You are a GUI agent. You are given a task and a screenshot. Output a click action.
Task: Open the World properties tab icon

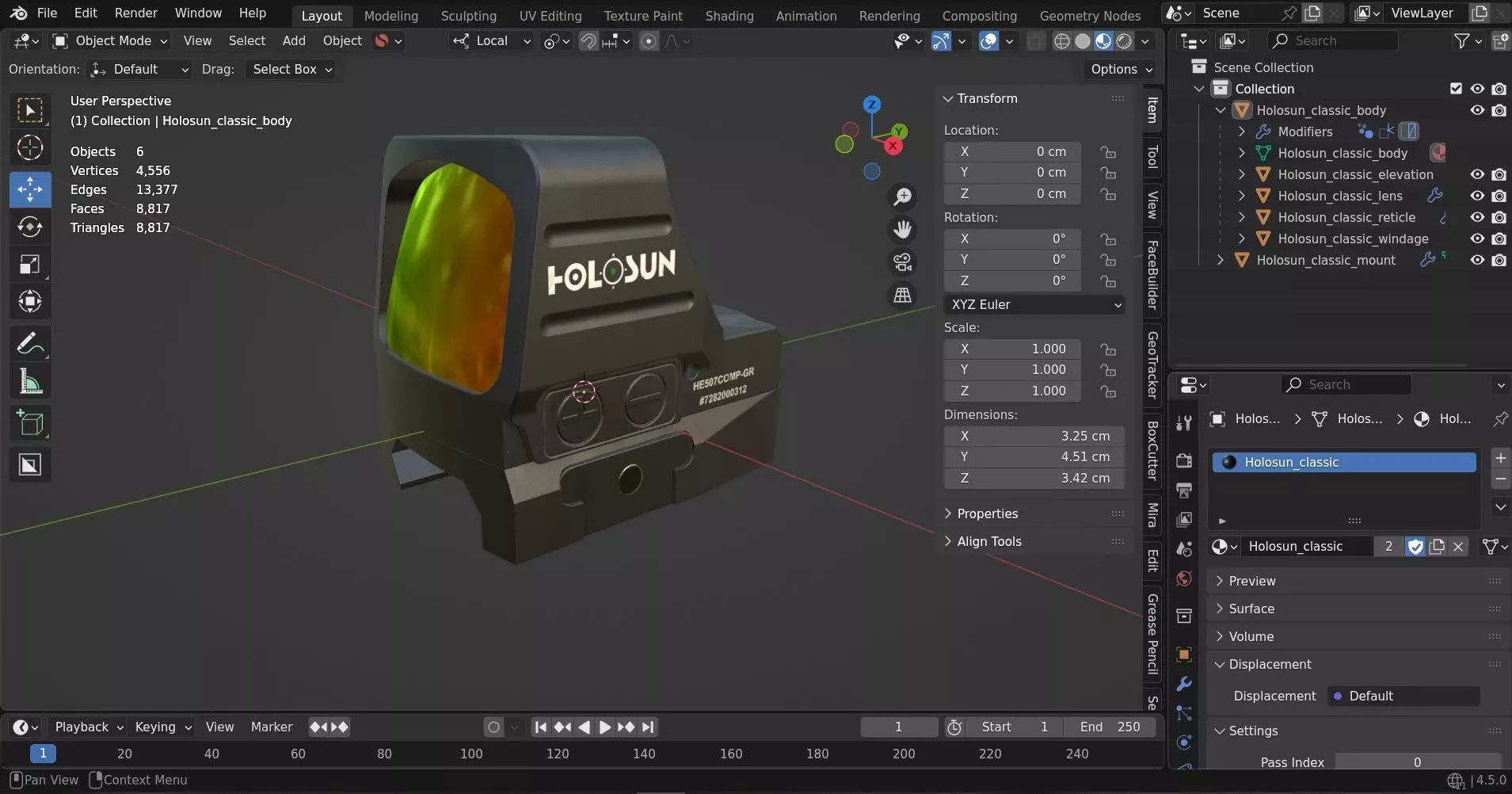(x=1184, y=578)
